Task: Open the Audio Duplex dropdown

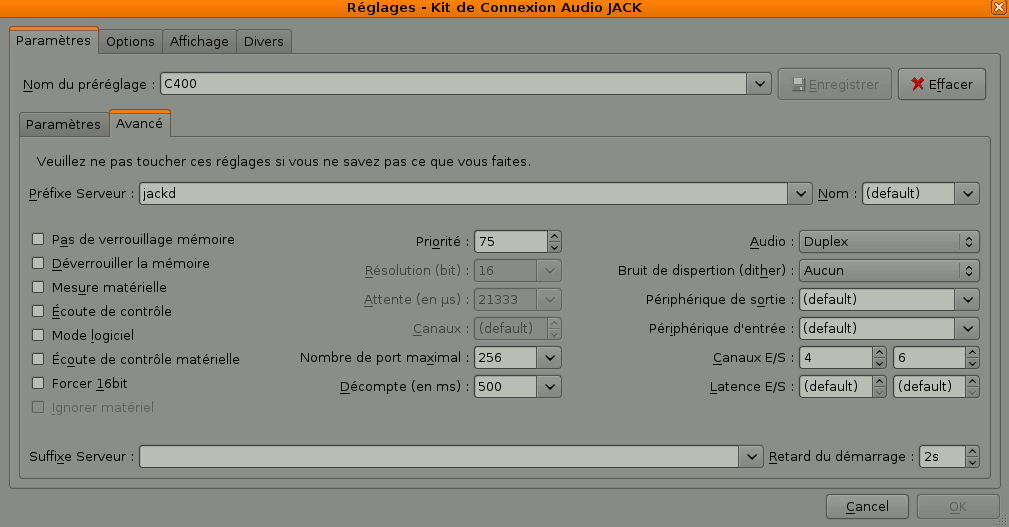Action: [x=889, y=241]
